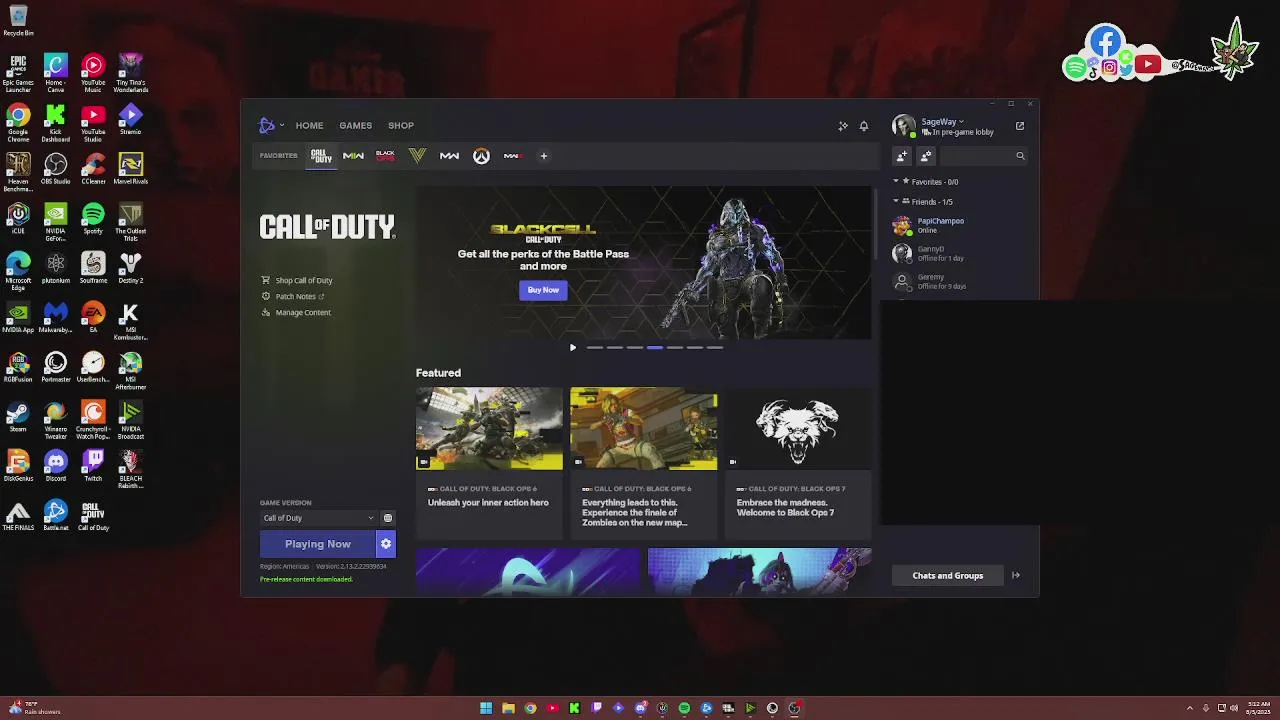
Task: Open Marvel Rivals desktop shortcut
Action: pyautogui.click(x=131, y=168)
